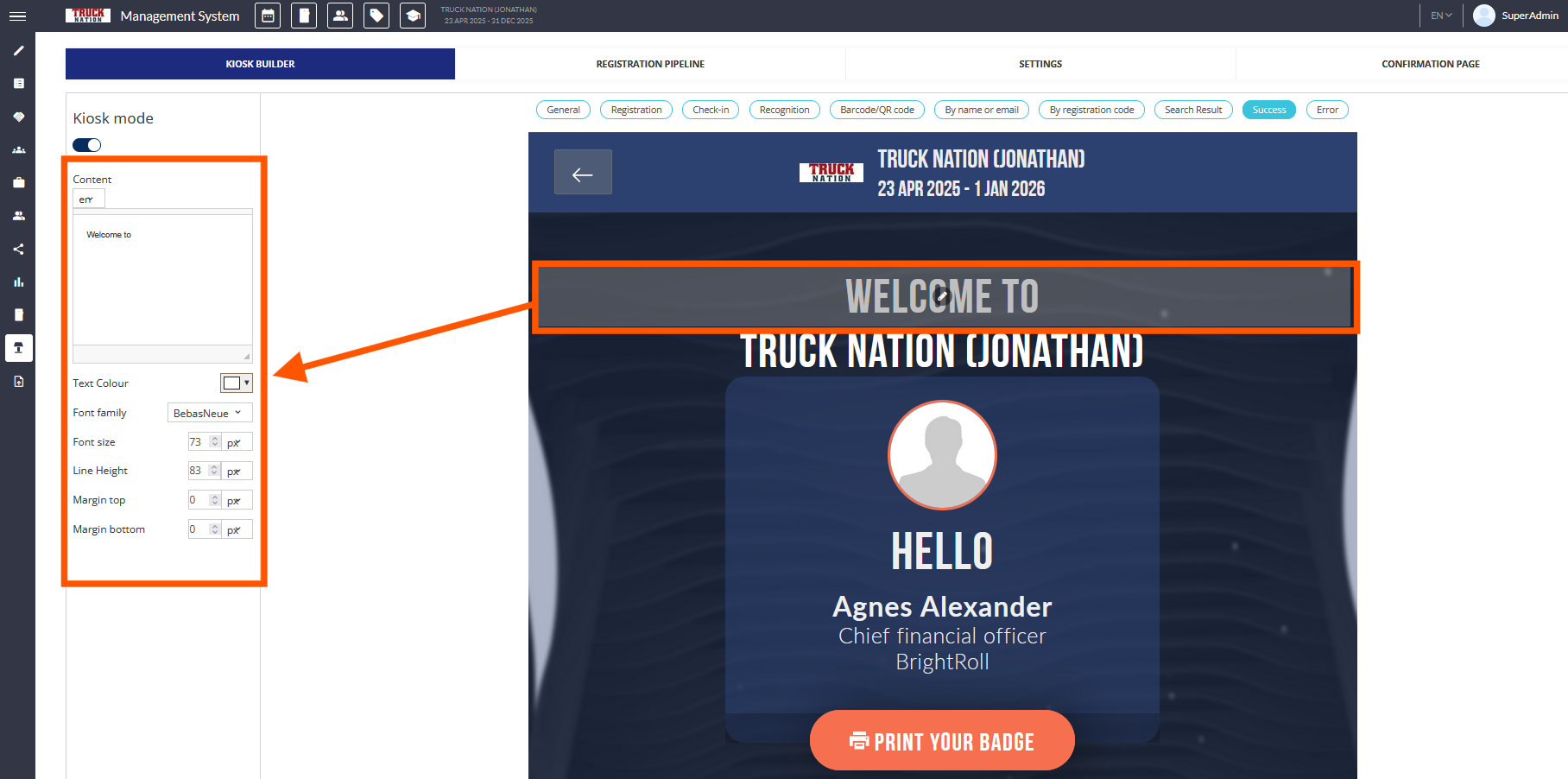Open the Confirmation Page tab
The height and width of the screenshot is (779, 1568).
1430,64
